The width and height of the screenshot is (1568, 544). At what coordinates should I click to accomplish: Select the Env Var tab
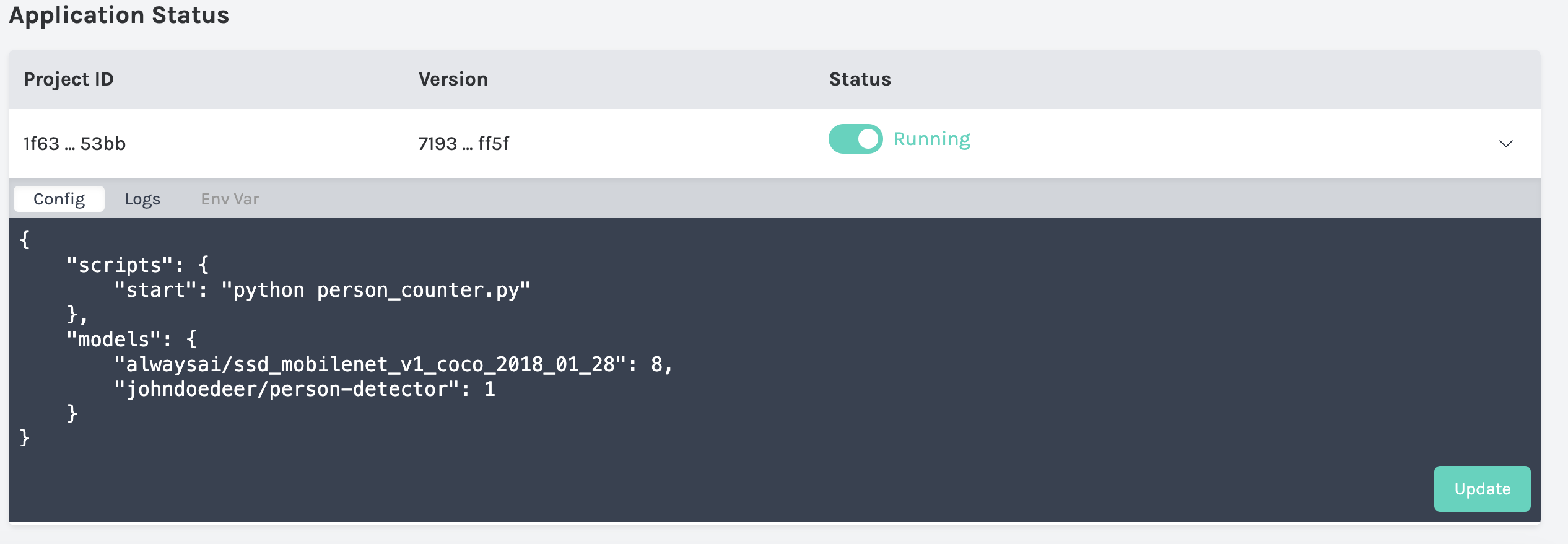coord(230,199)
